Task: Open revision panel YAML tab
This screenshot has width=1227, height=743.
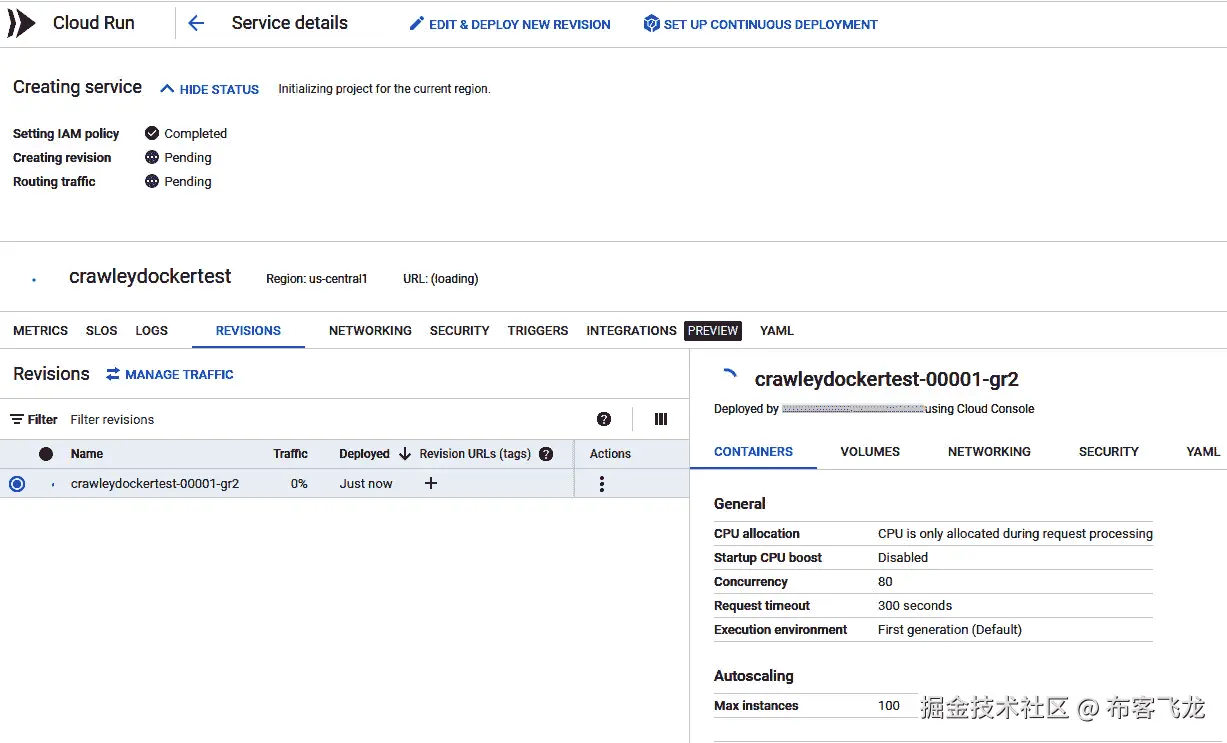Action: 1203,451
